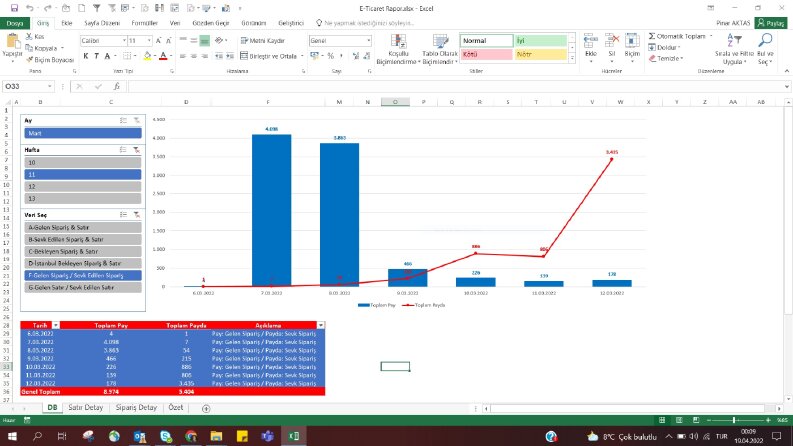Toggle multi-select on Veri Seç slicer
The width and height of the screenshot is (793, 446).
123,215
